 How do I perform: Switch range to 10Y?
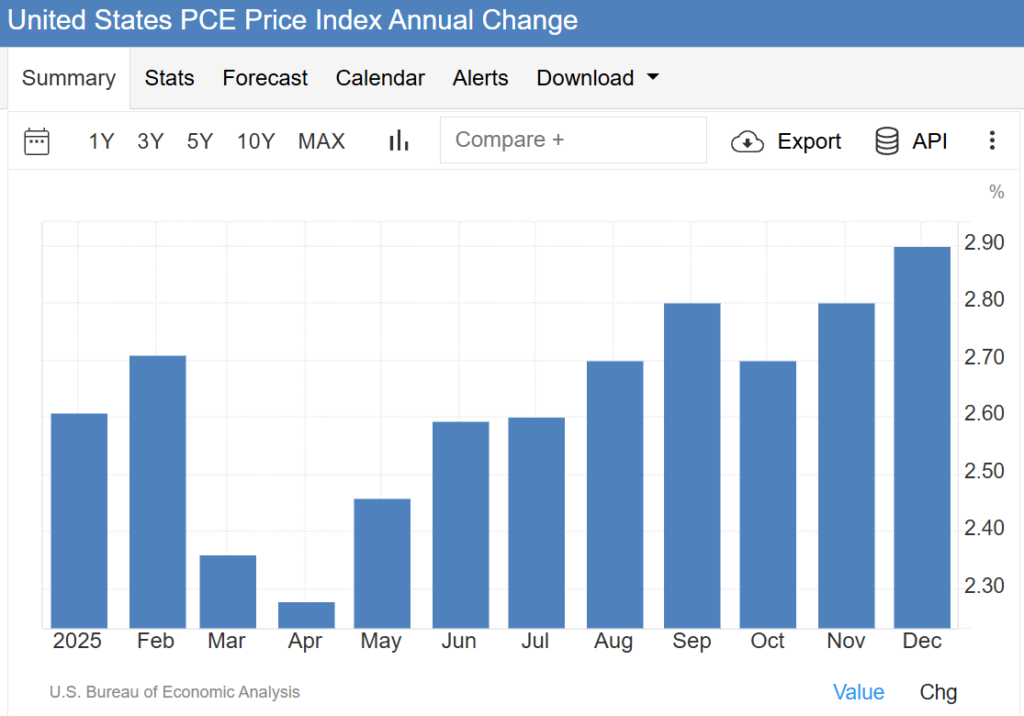tap(255, 142)
